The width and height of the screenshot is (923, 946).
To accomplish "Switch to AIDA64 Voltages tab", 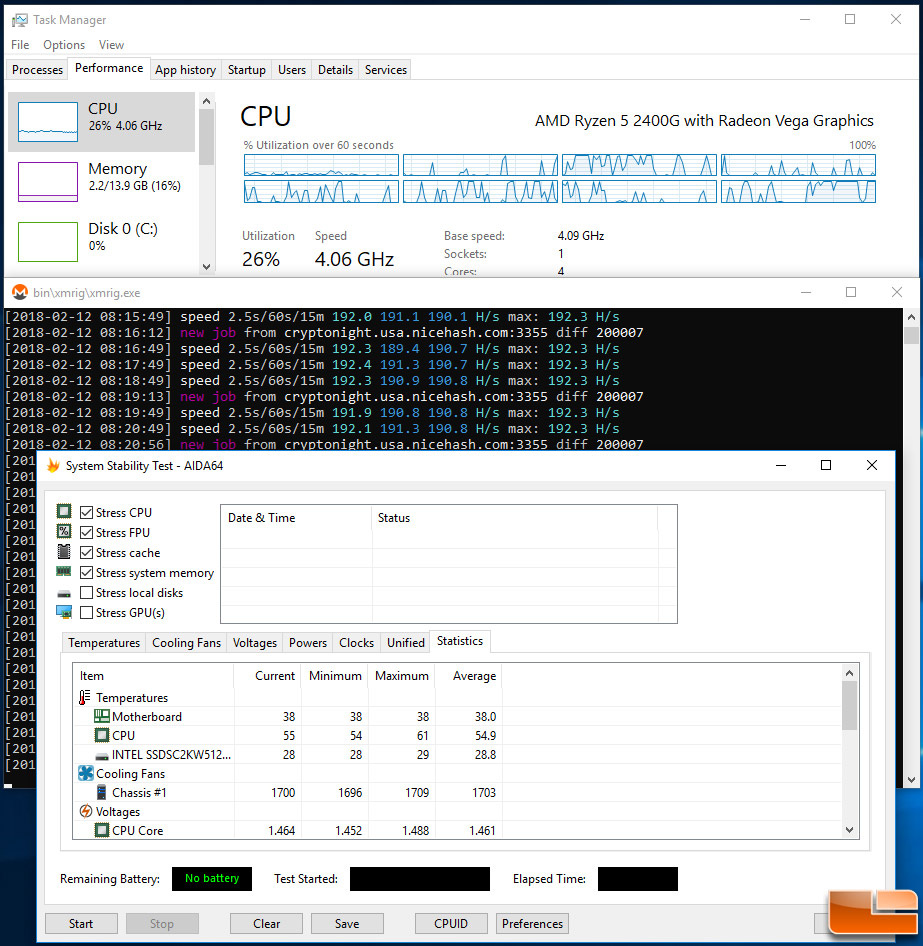I will coord(255,643).
